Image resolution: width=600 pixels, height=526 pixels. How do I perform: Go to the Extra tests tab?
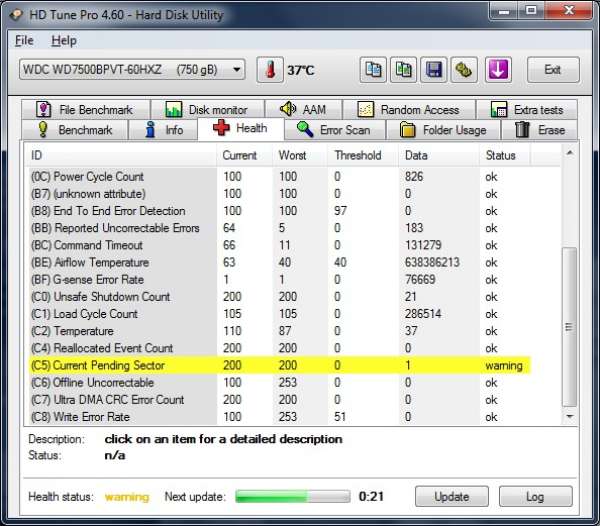(x=527, y=109)
